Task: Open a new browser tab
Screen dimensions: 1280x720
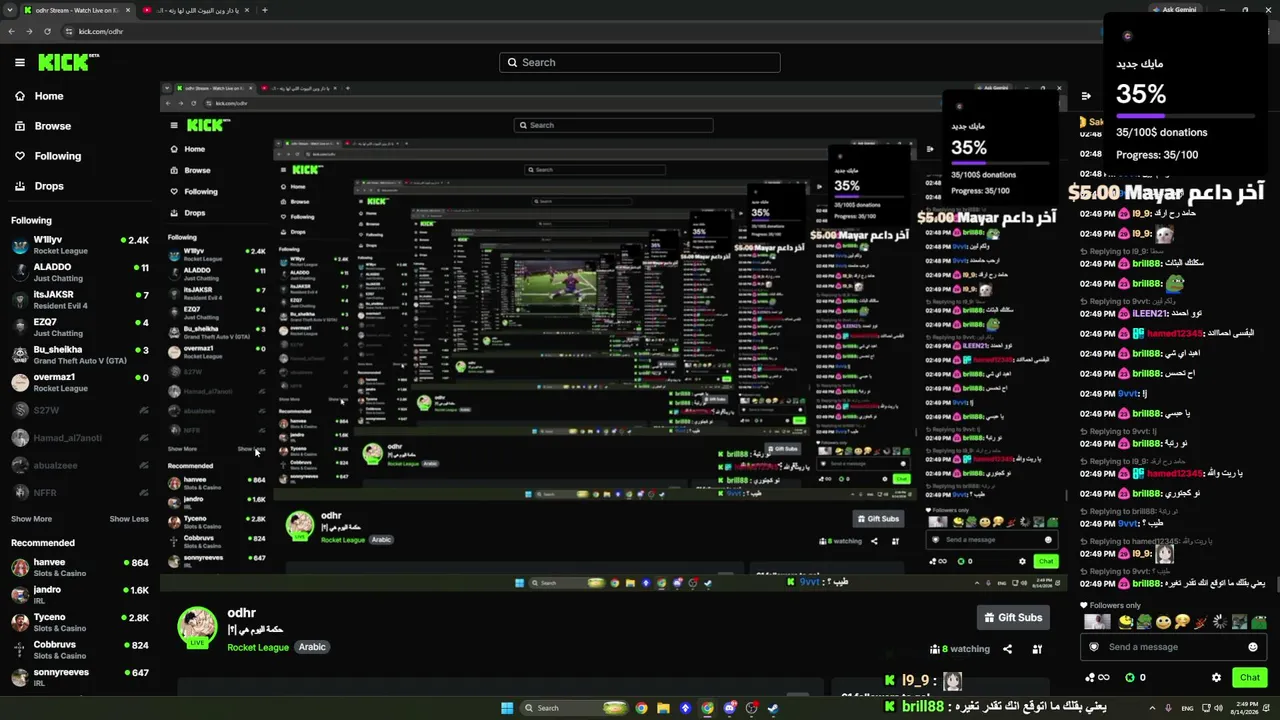Action: pos(264,10)
